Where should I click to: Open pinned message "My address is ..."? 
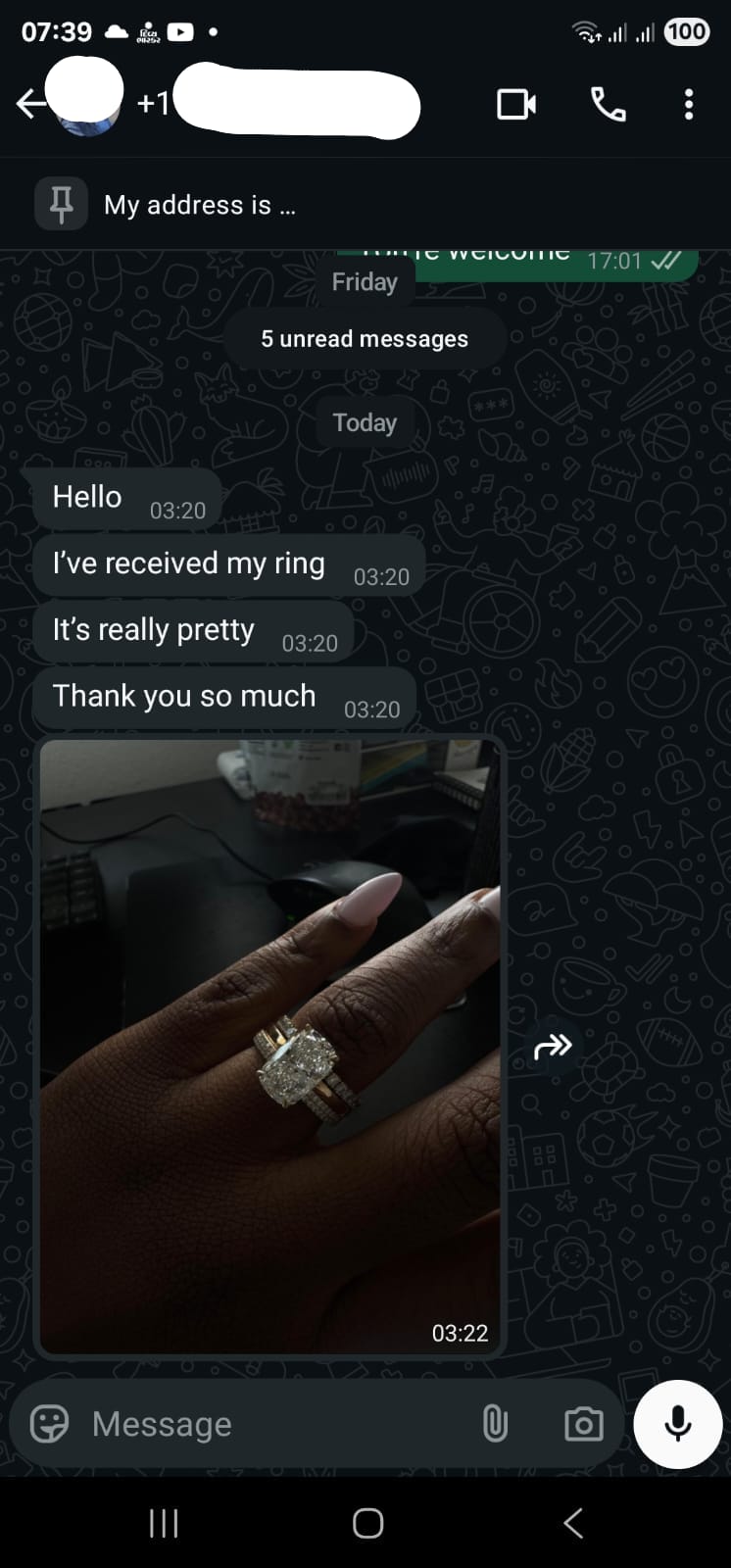(199, 205)
